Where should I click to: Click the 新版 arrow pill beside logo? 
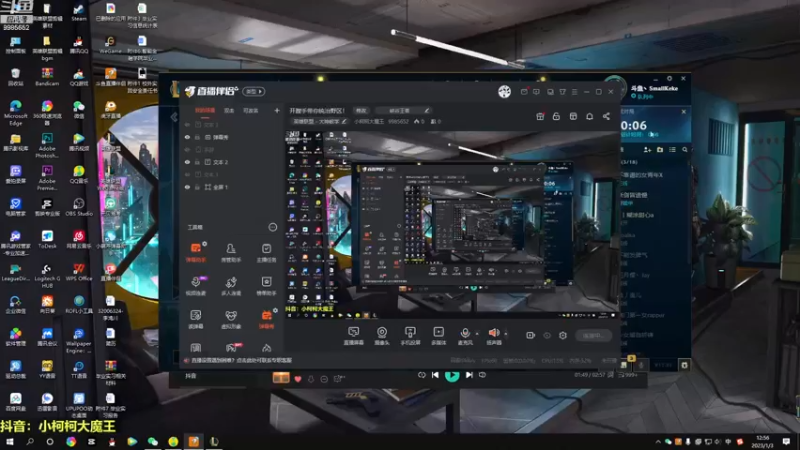(x=254, y=91)
